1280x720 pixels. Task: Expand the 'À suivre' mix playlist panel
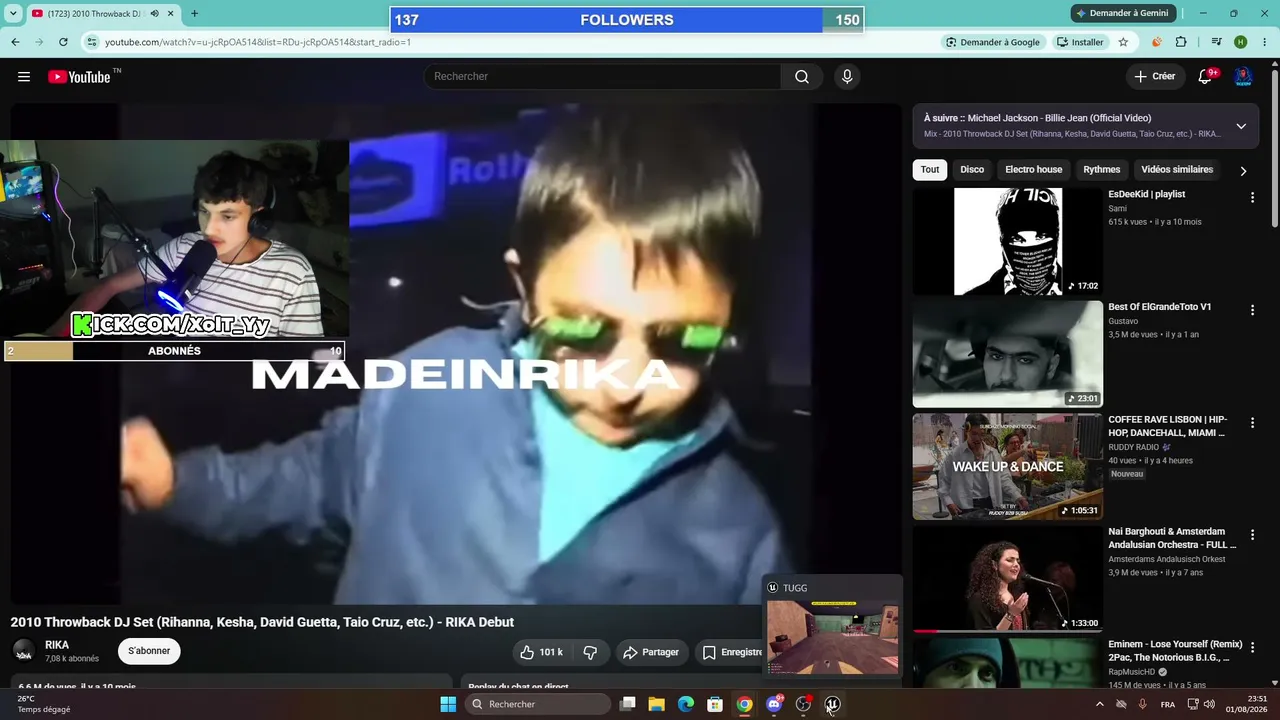pyautogui.click(x=1241, y=126)
